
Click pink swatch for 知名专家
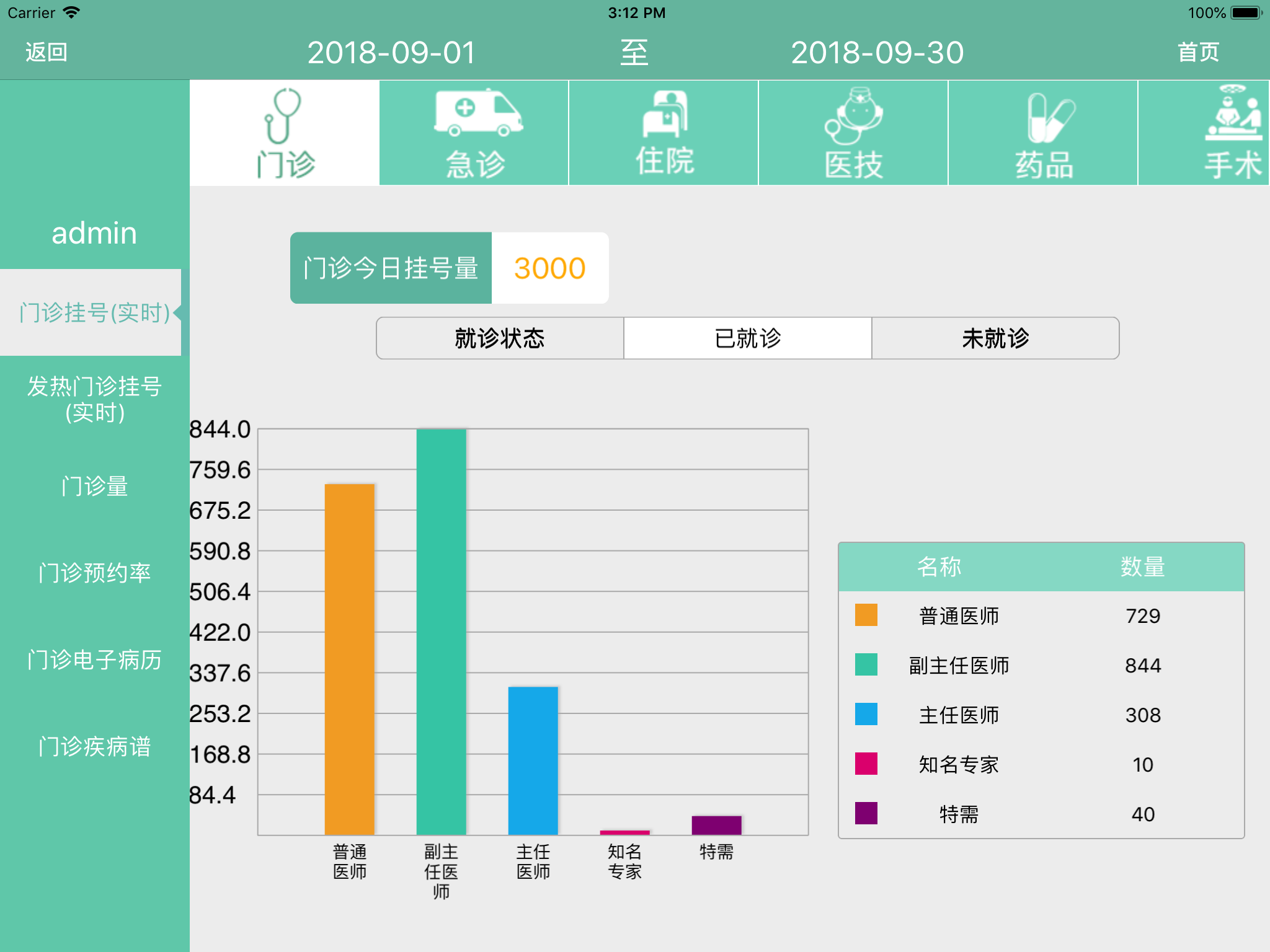[x=866, y=764]
